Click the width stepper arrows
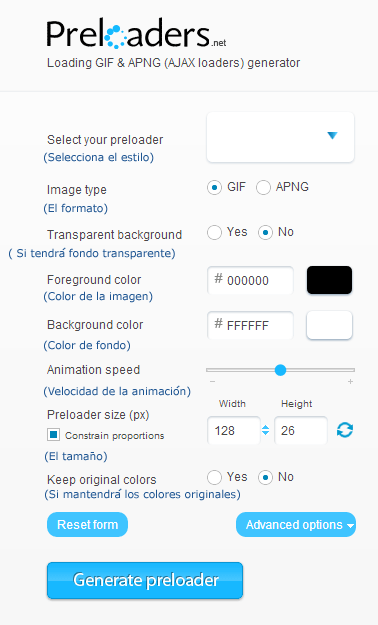The width and height of the screenshot is (378, 625). coord(266,430)
